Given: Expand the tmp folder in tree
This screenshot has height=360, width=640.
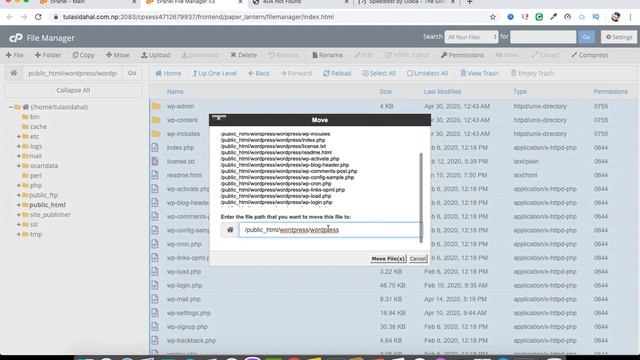Looking at the screenshot, I should pyautogui.click(x=19, y=234).
